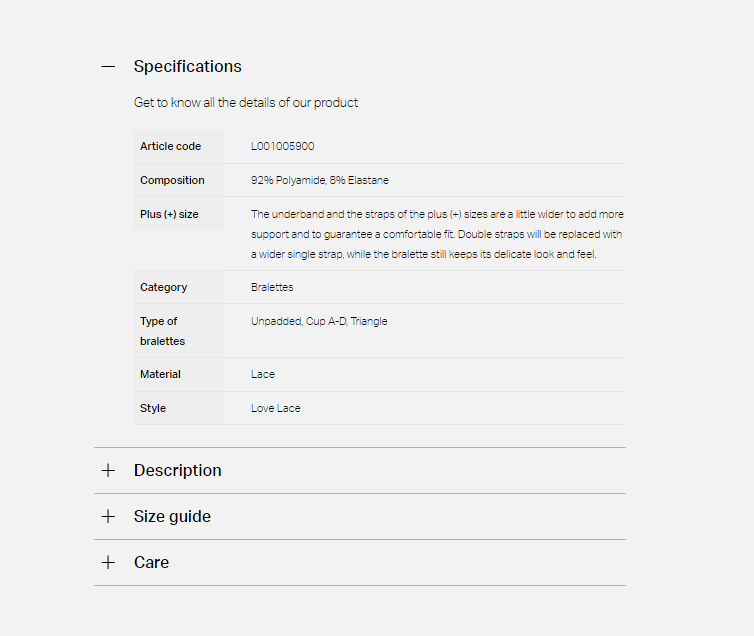This screenshot has width=754, height=636.
Task: Click the plus size description paragraph
Action: [x=437, y=234]
